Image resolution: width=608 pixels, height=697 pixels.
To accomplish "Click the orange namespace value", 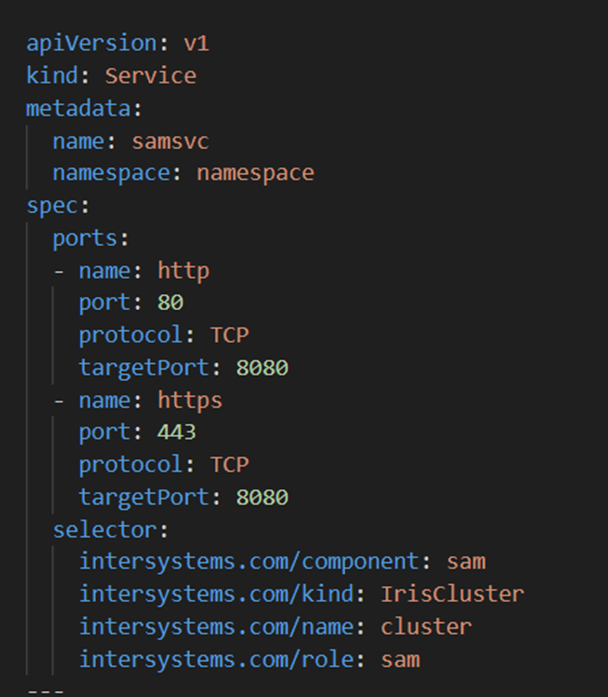I will tap(256, 173).
